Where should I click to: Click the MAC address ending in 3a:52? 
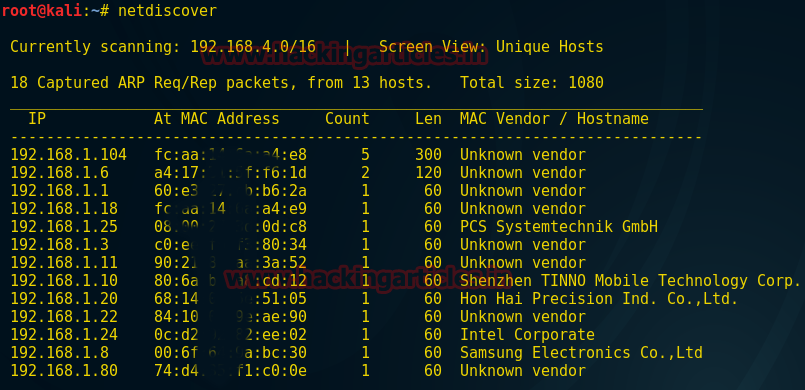(x=231, y=263)
